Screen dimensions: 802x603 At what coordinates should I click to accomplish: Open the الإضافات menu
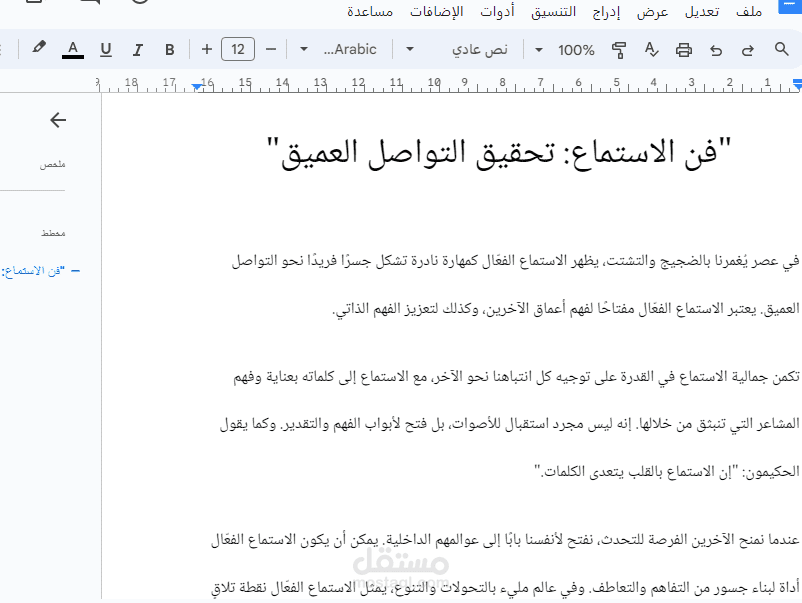(x=436, y=12)
